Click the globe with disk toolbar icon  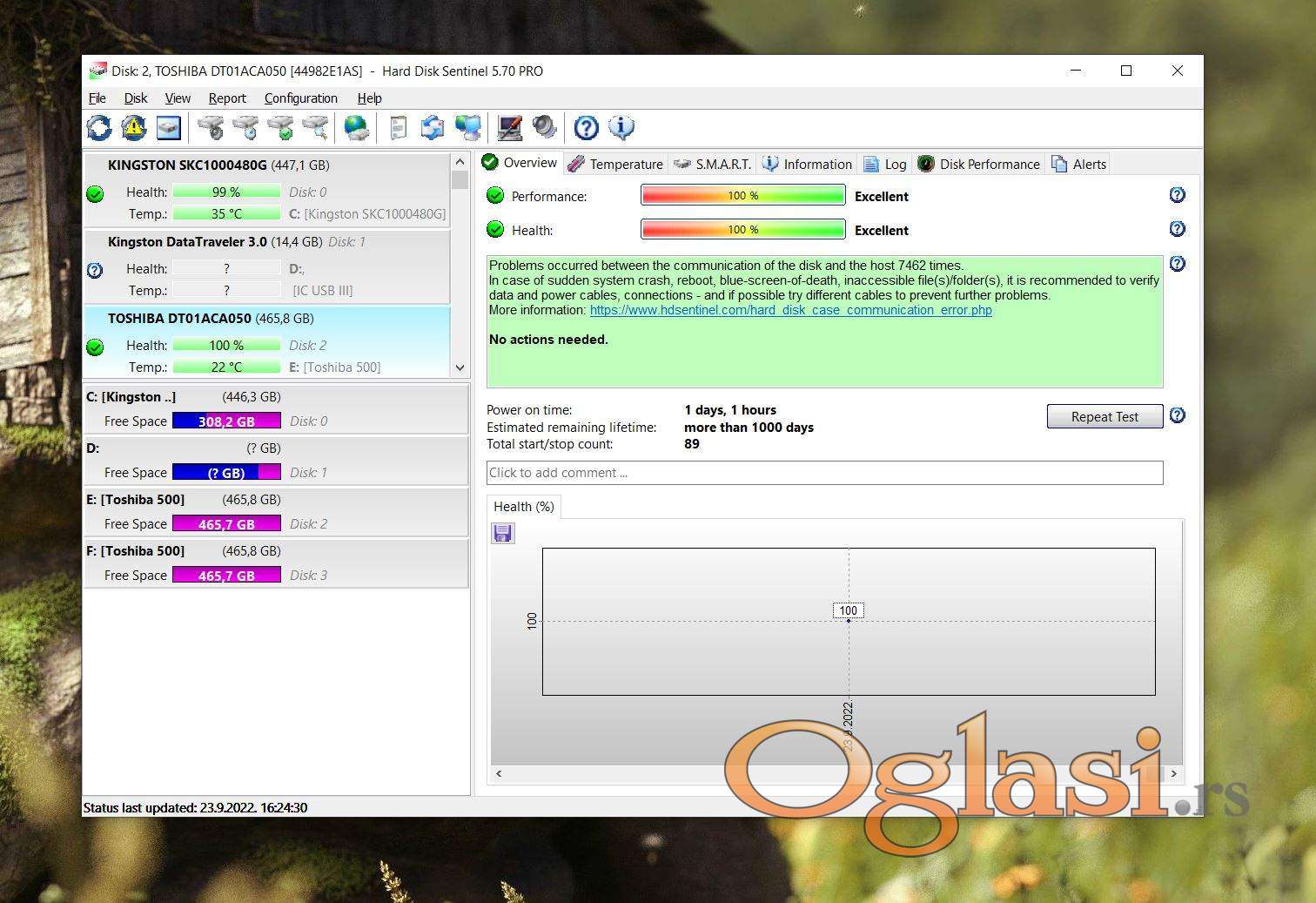(x=356, y=128)
